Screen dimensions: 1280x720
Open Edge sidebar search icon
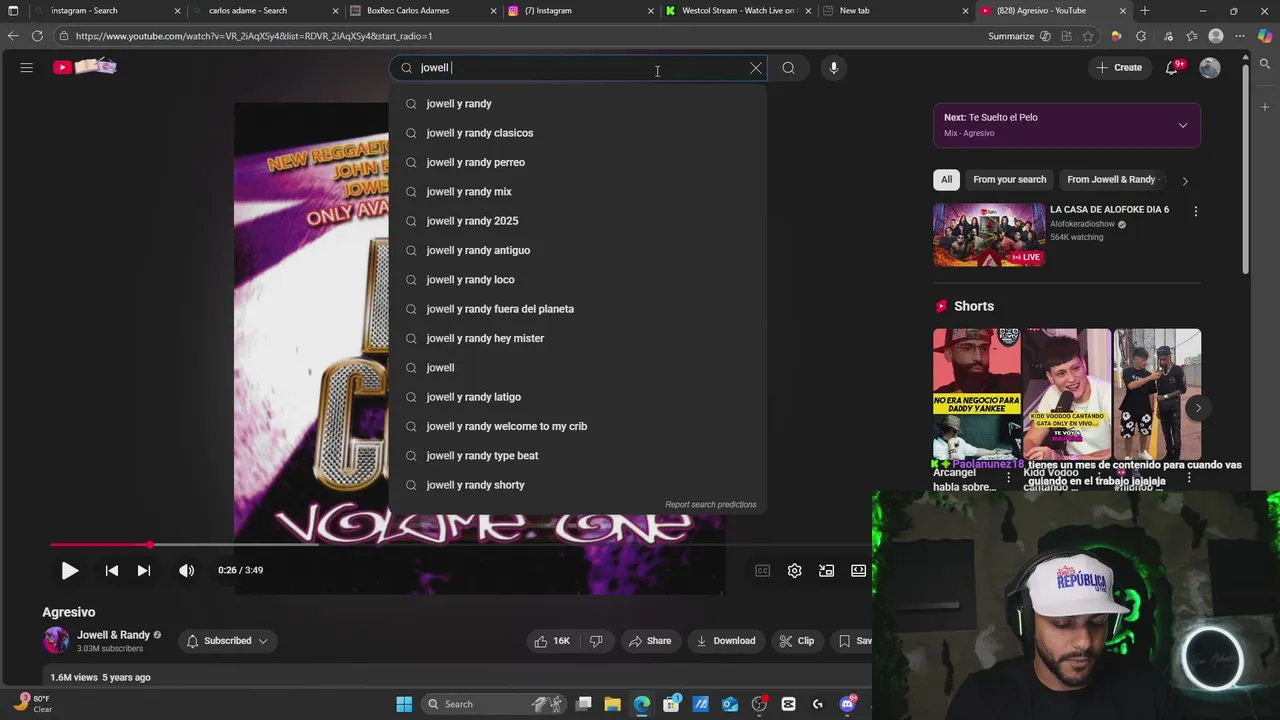click(x=1265, y=64)
